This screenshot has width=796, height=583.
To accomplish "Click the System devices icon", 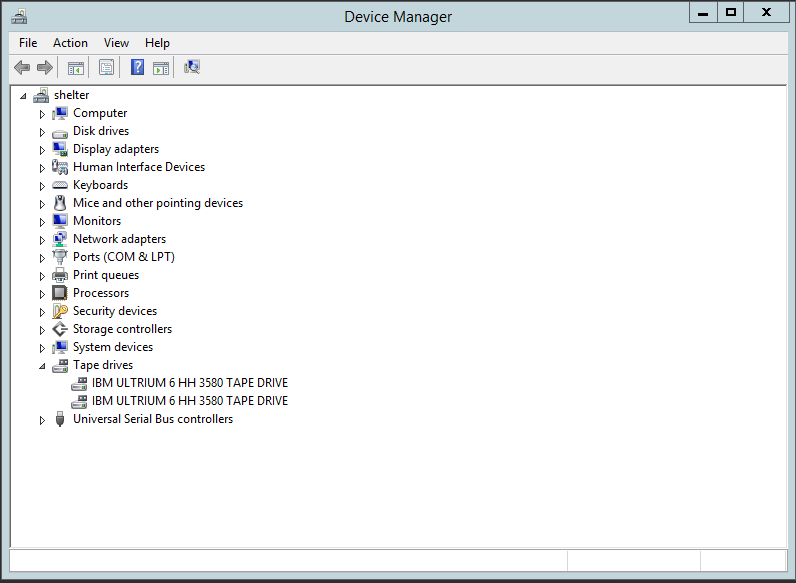I will [x=60, y=347].
